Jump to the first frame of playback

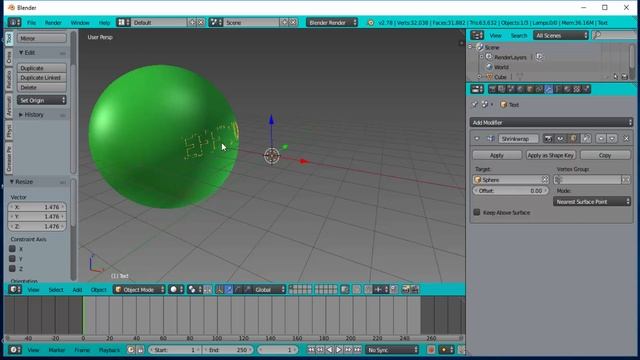311,350
